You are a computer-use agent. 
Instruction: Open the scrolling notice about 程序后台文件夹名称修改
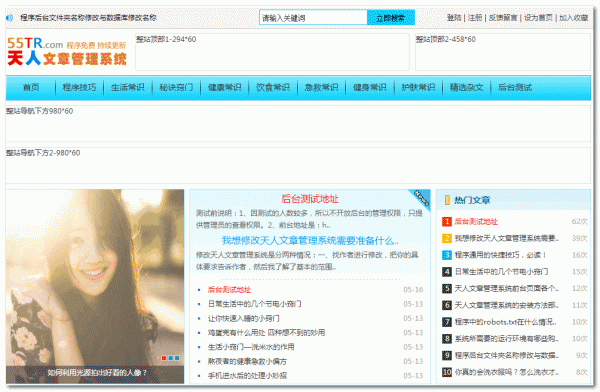pos(88,18)
